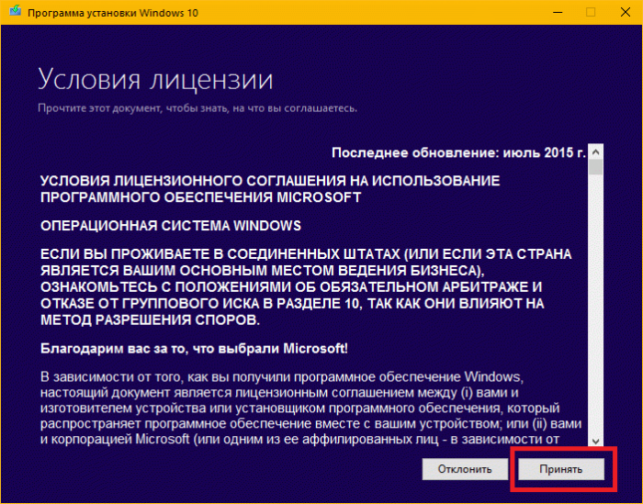Viewport: 643px width, 504px height.
Task: Click the scrollbar down arrow
Action: (595, 441)
